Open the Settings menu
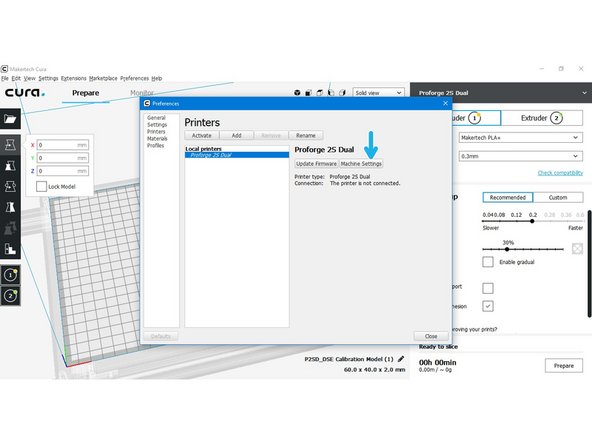Screen dimensions: 592x444 pyautogui.click(x=48, y=78)
